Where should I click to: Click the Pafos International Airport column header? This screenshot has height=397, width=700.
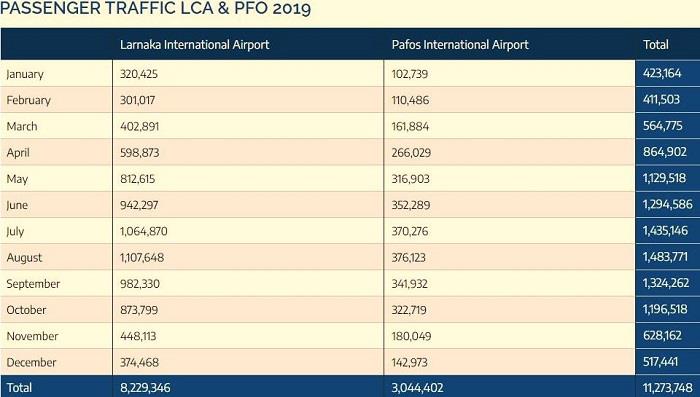(460, 45)
